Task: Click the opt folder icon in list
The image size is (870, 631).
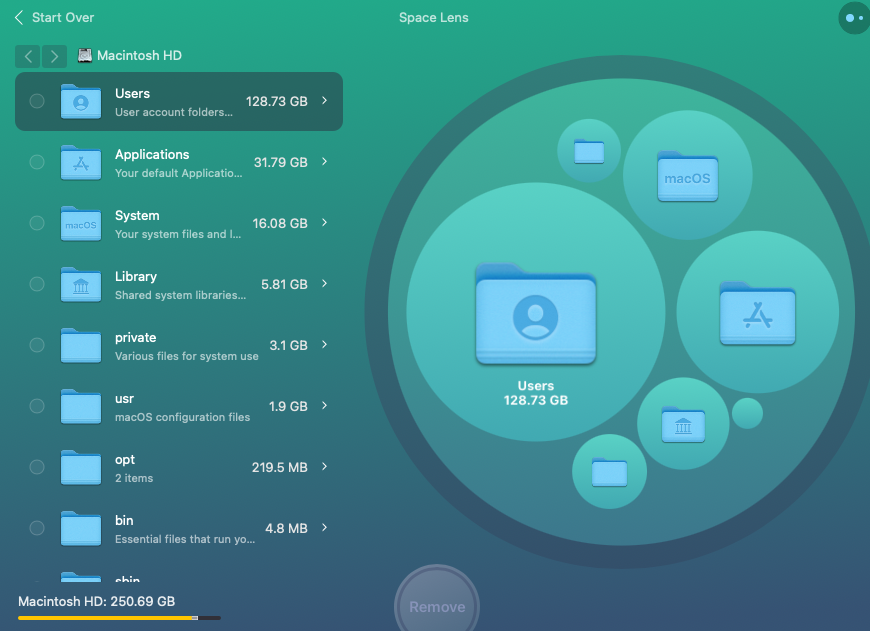Action: [x=81, y=468]
